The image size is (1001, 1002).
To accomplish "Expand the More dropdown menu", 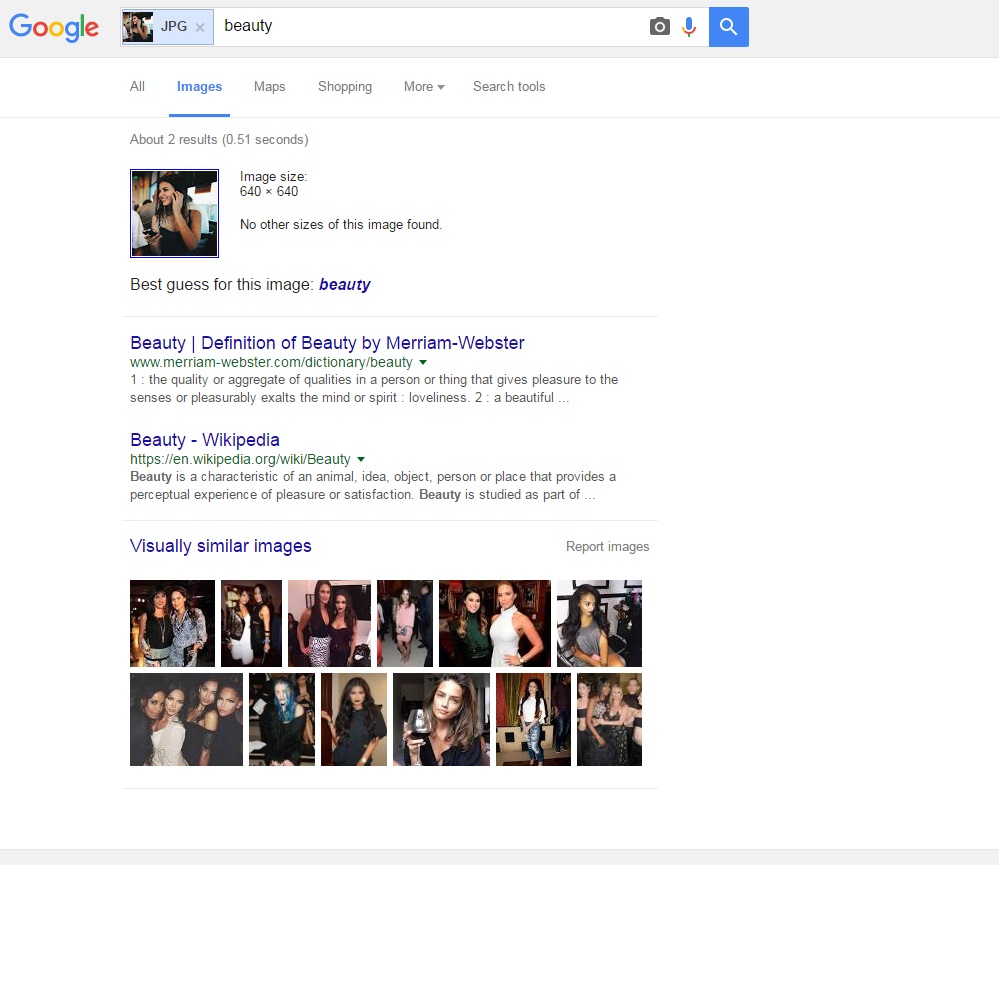I will tap(424, 86).
